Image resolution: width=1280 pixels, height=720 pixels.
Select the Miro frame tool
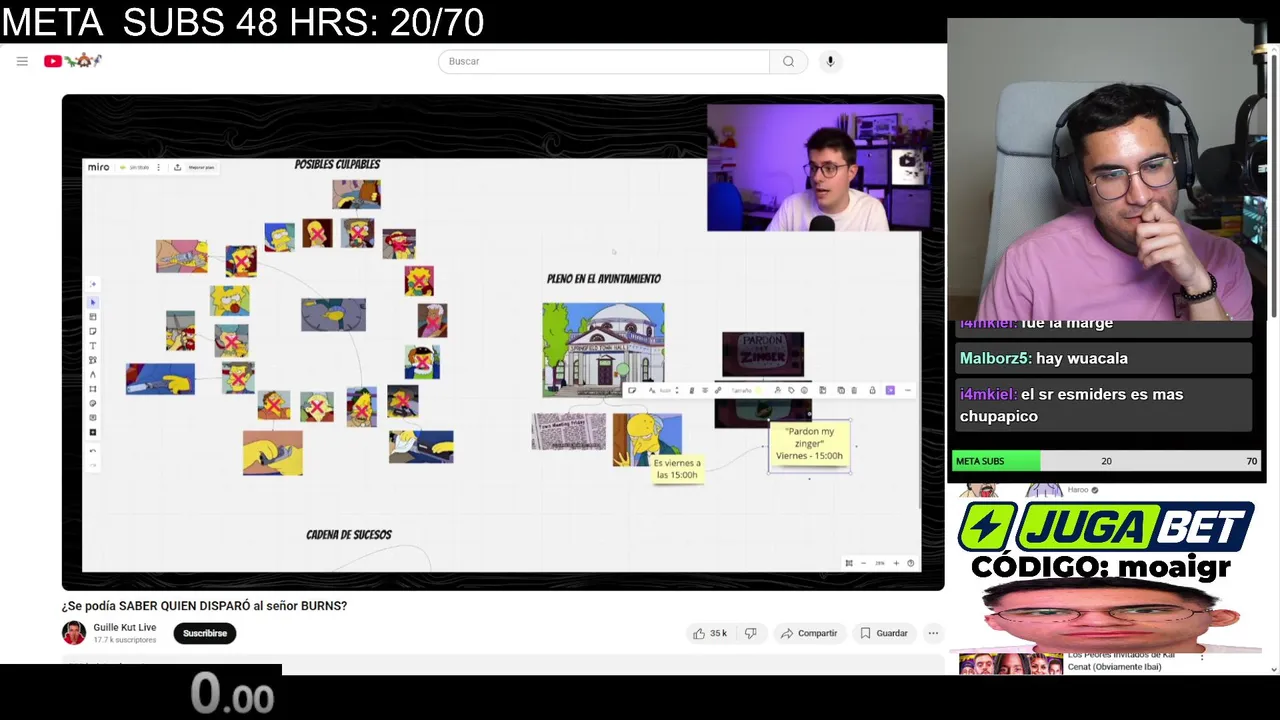tap(93, 388)
